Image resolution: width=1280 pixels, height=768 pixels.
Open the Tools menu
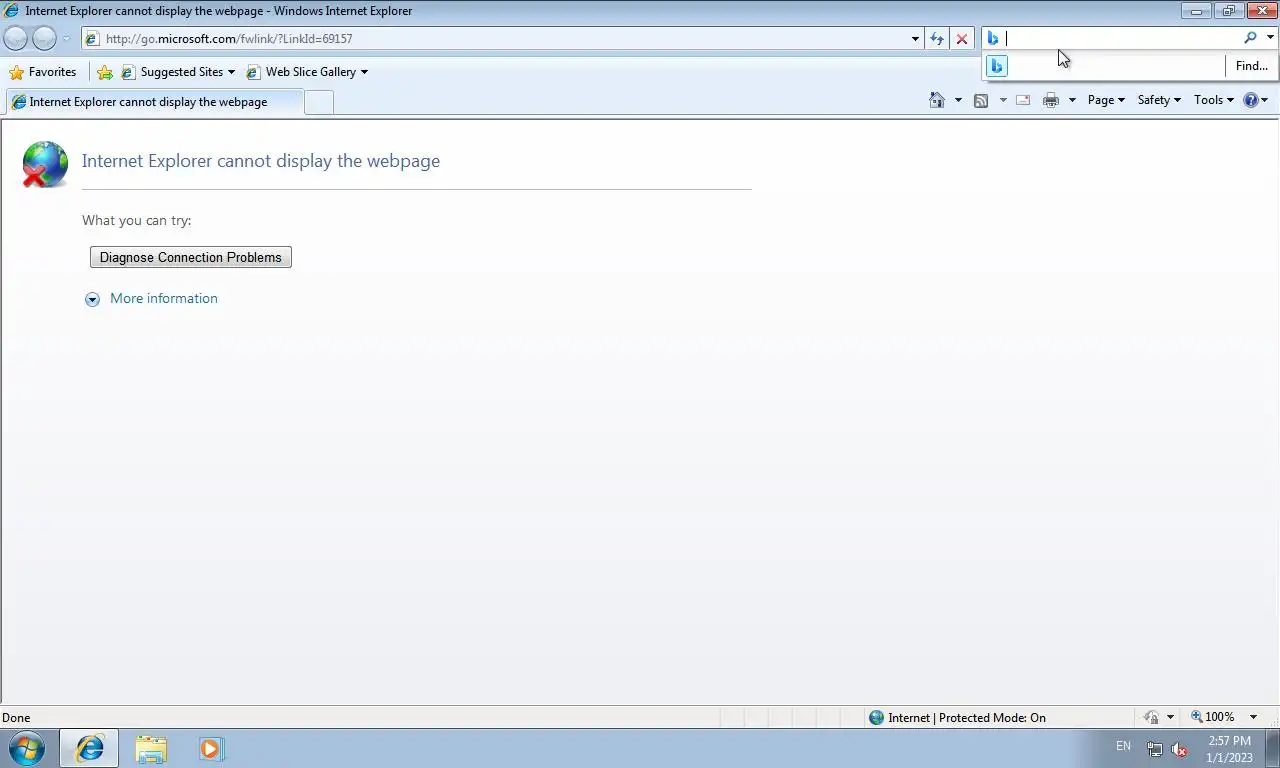(x=1214, y=100)
